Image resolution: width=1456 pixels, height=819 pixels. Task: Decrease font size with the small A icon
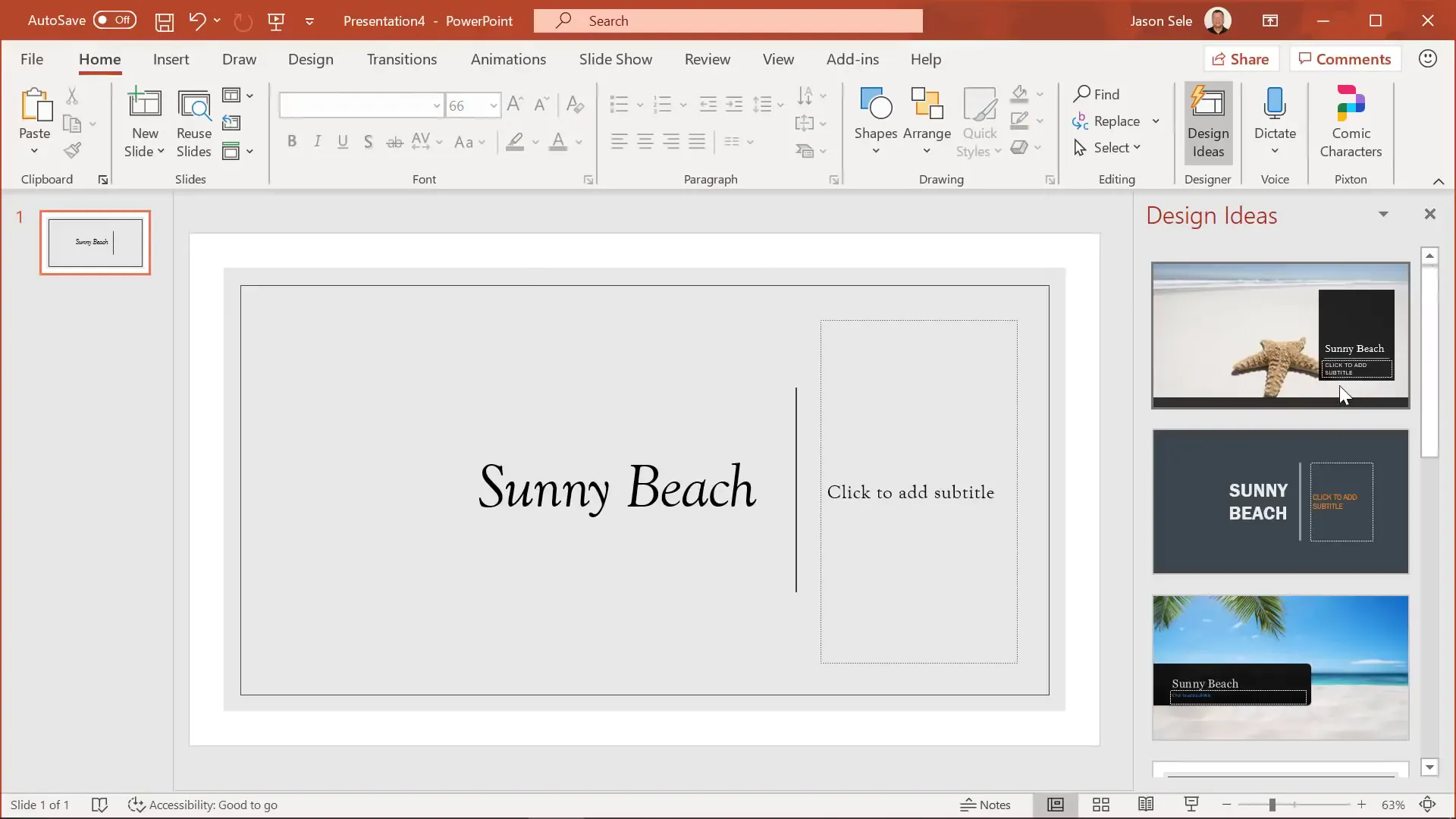tap(541, 105)
